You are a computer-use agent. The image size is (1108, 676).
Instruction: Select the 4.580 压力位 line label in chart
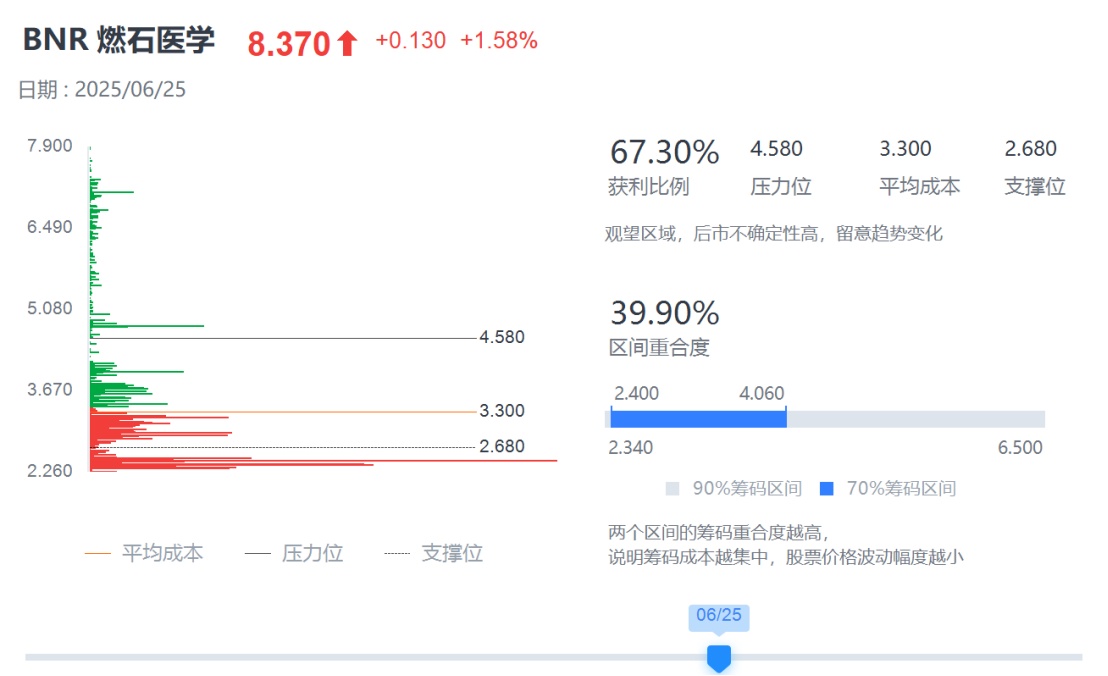click(502, 338)
